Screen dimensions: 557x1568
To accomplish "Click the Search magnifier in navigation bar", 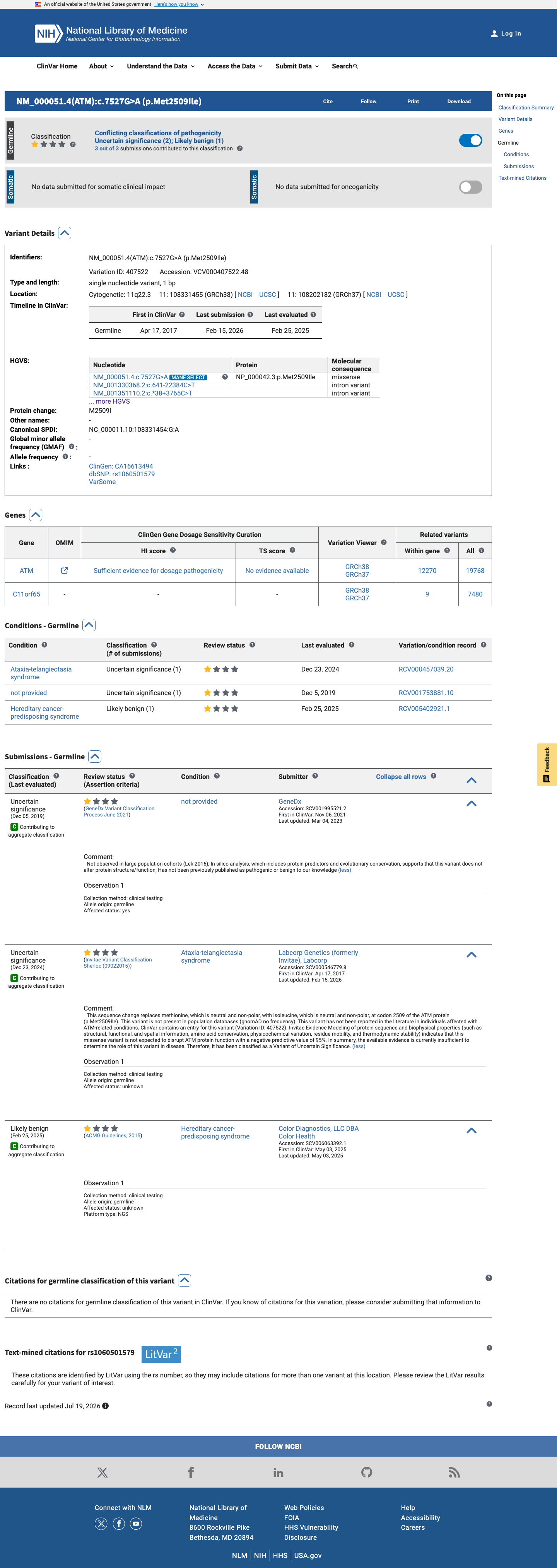I will (355, 66).
